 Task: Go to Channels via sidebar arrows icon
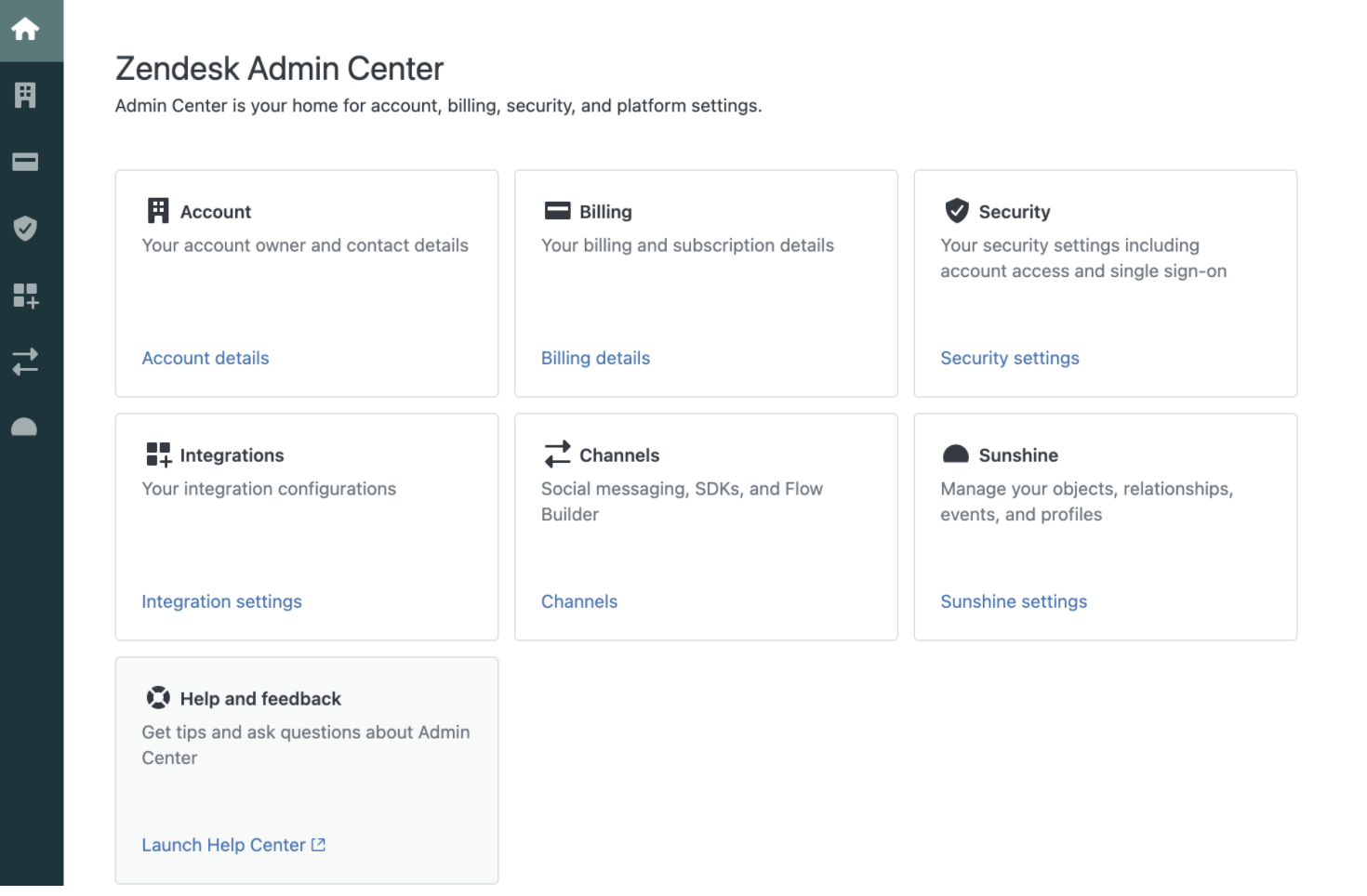25,362
